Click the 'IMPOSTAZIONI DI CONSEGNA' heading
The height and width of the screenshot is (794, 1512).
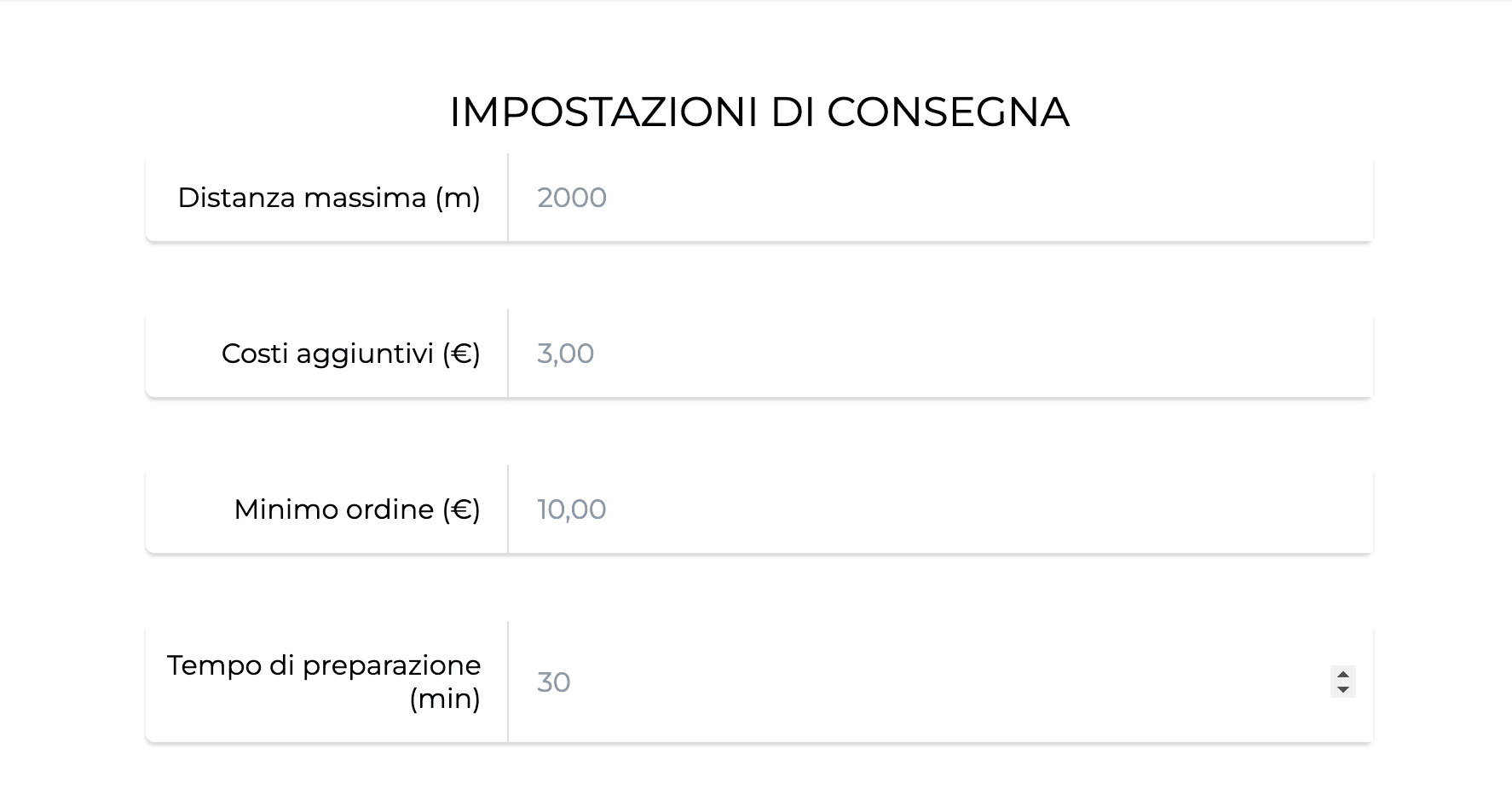759,112
